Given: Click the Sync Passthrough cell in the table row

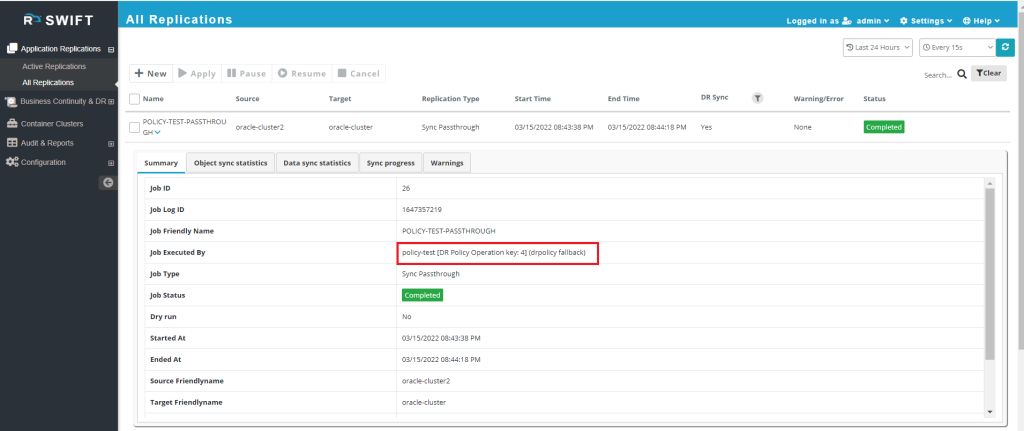Looking at the screenshot, I should coord(451,127).
